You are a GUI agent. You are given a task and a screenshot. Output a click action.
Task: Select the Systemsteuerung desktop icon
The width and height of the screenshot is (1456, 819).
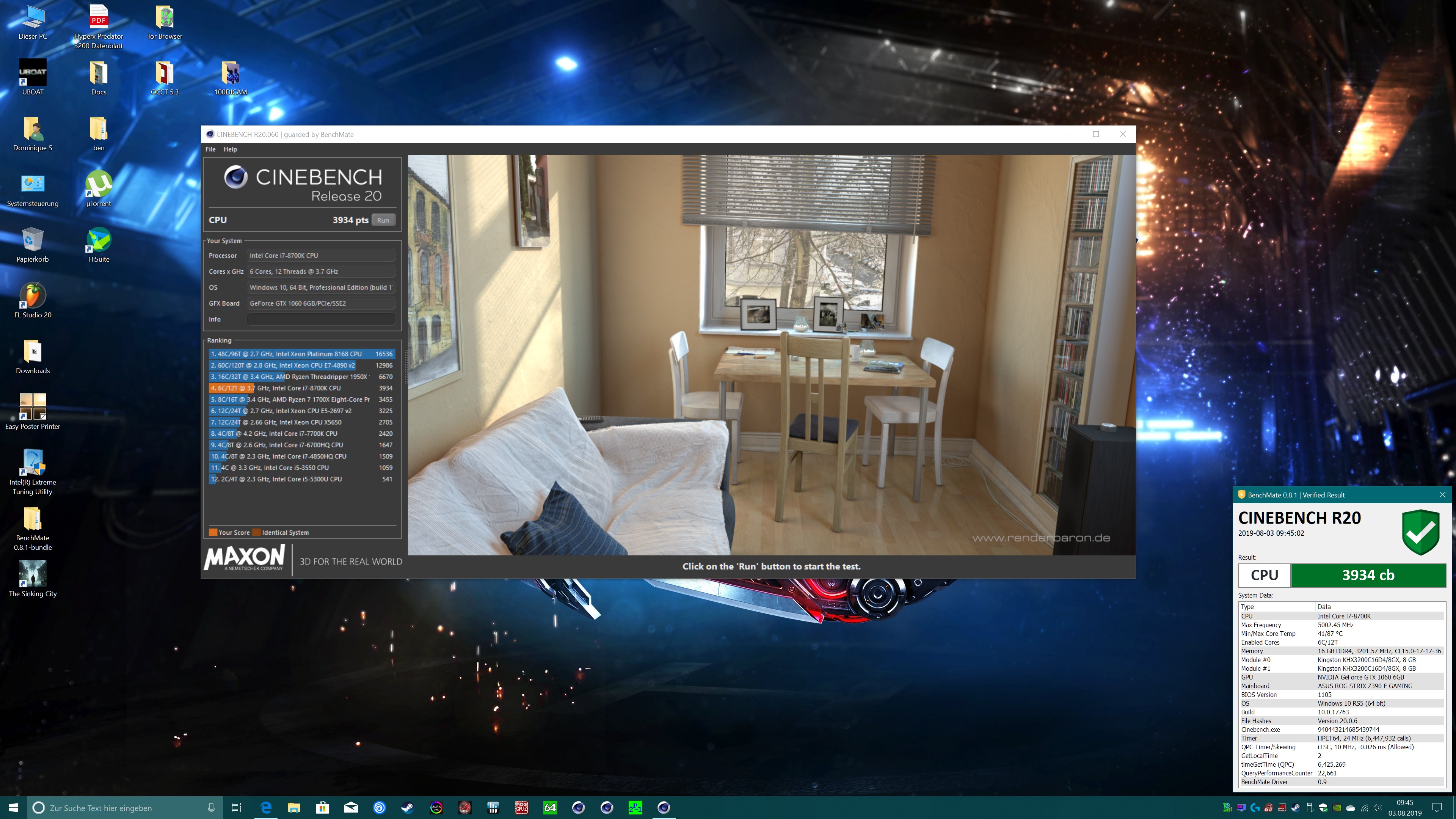coord(33,189)
